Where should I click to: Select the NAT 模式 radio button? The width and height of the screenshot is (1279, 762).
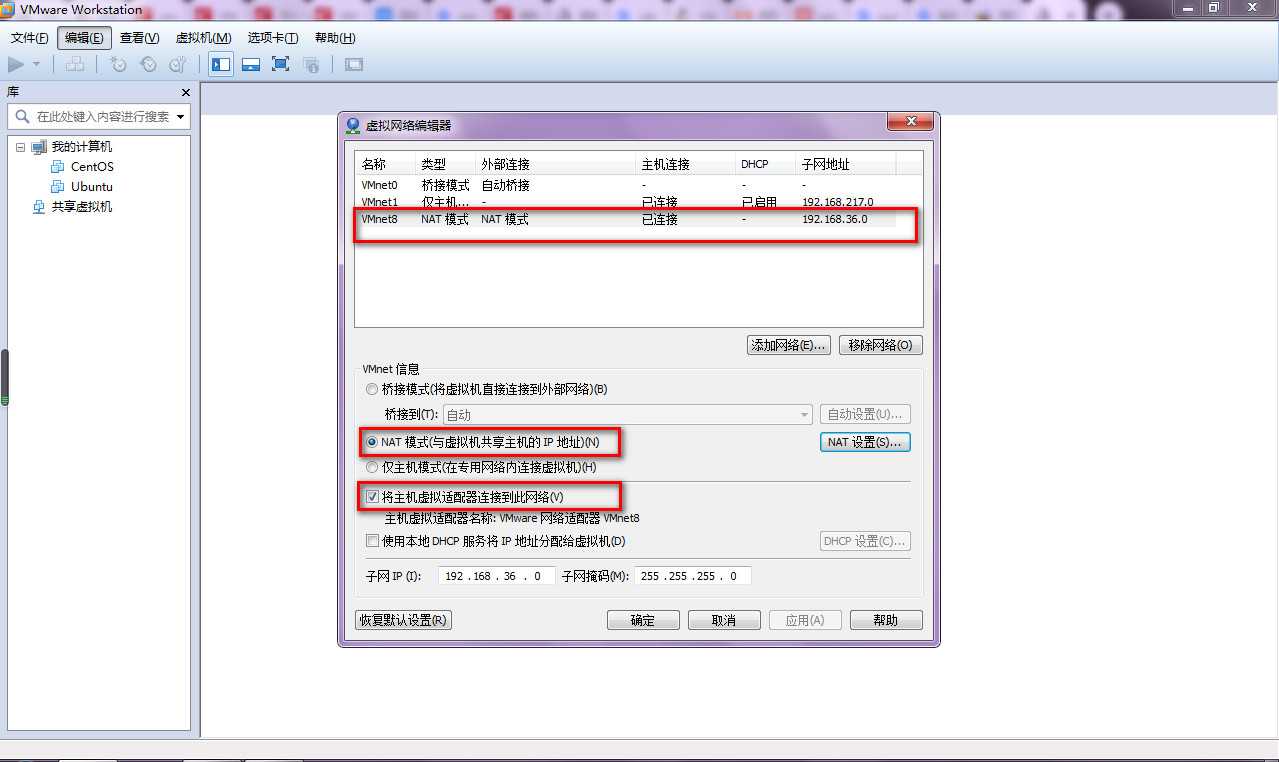point(372,442)
